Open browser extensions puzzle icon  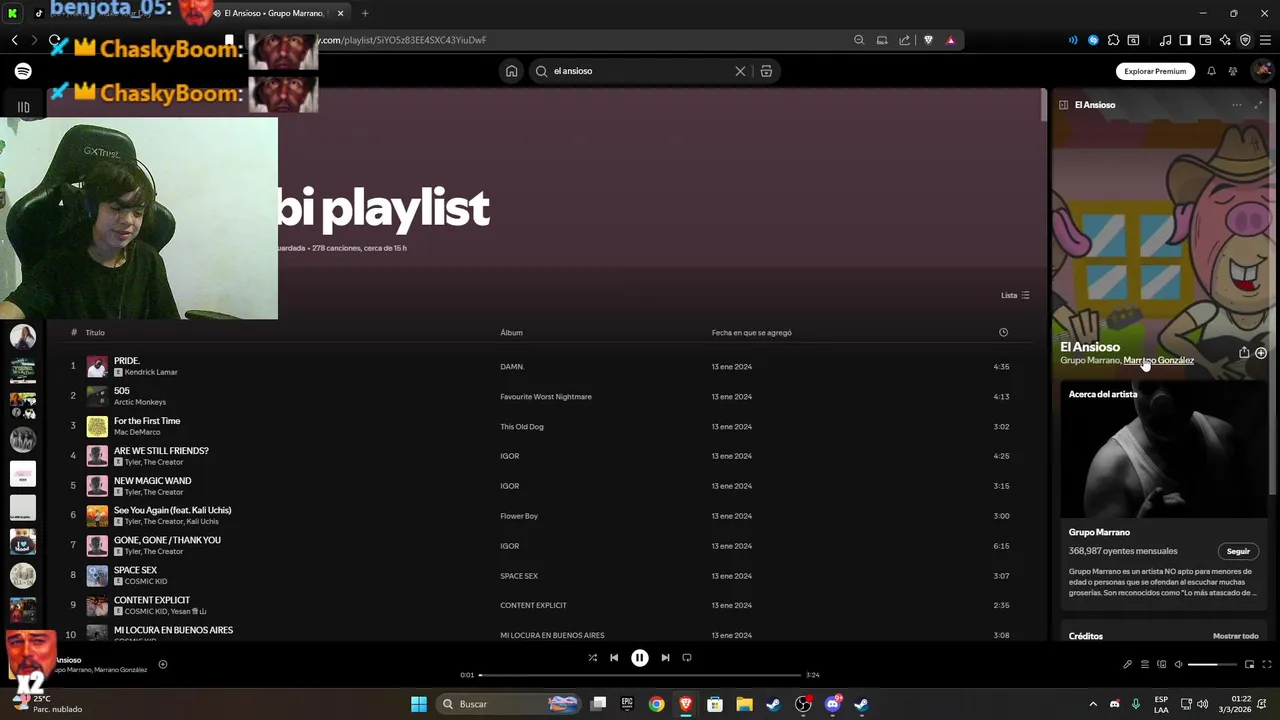(x=1113, y=40)
